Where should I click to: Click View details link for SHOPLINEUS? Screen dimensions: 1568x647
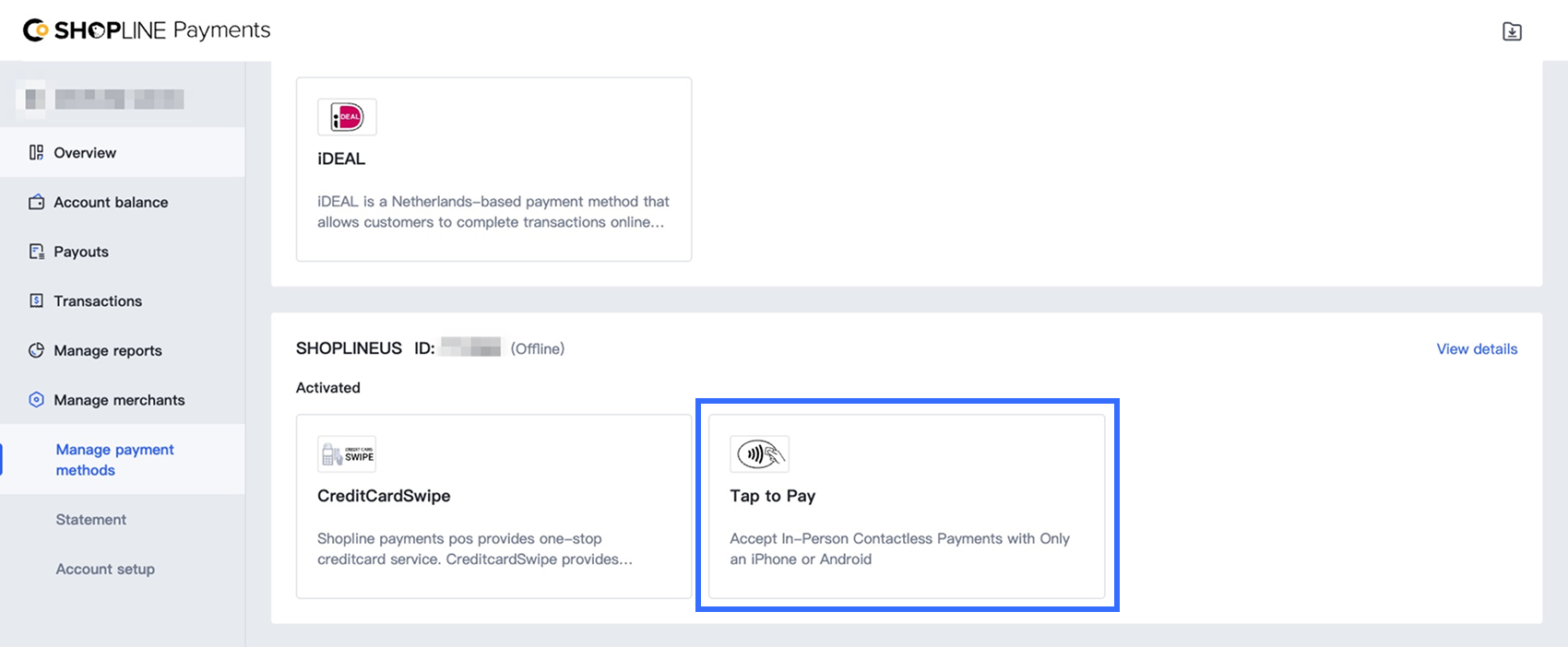1476,349
